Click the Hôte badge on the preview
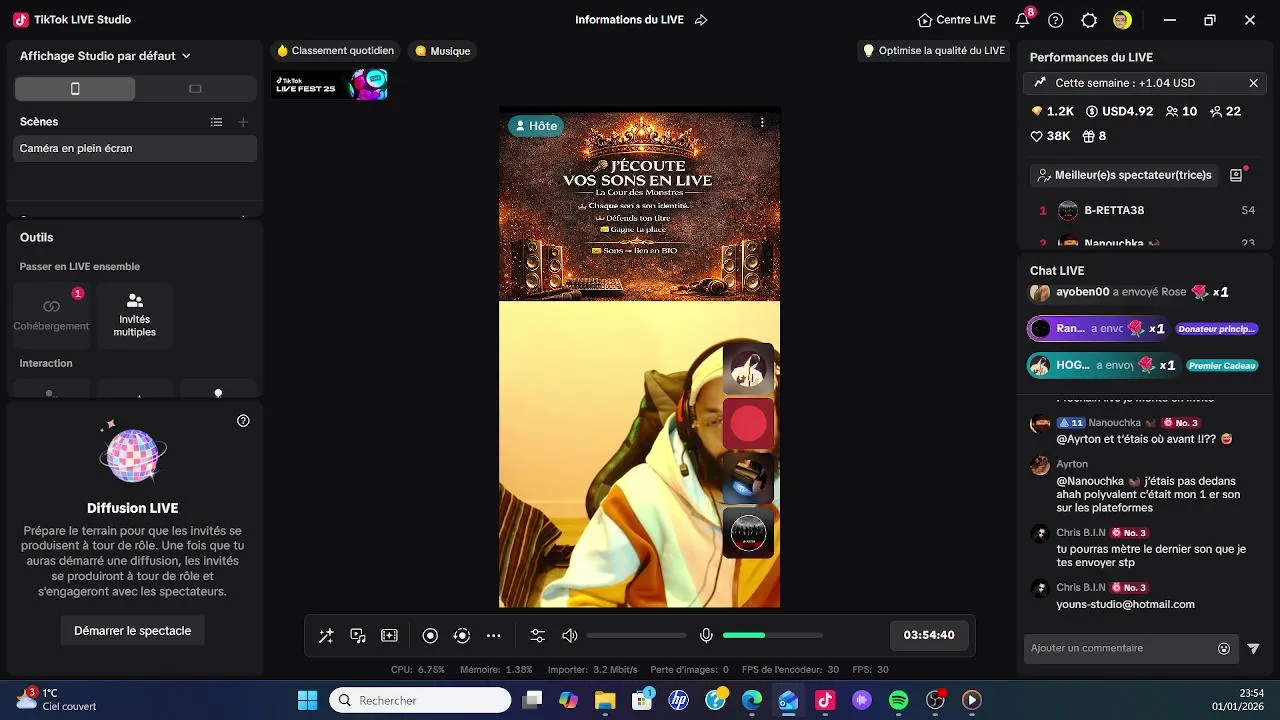 tap(535, 126)
